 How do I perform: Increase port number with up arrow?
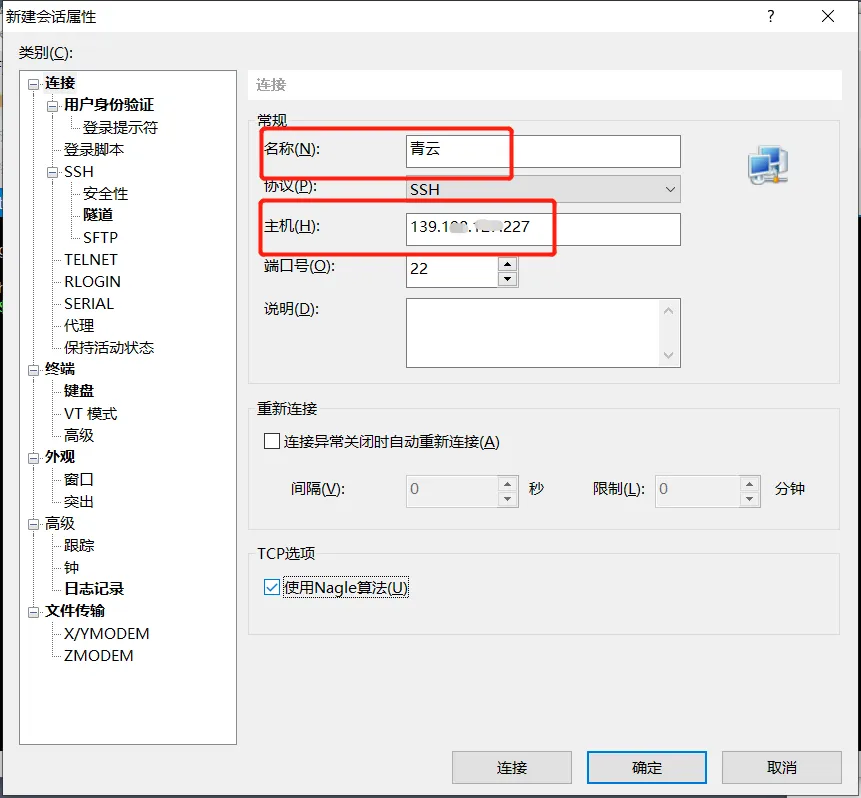(507, 264)
